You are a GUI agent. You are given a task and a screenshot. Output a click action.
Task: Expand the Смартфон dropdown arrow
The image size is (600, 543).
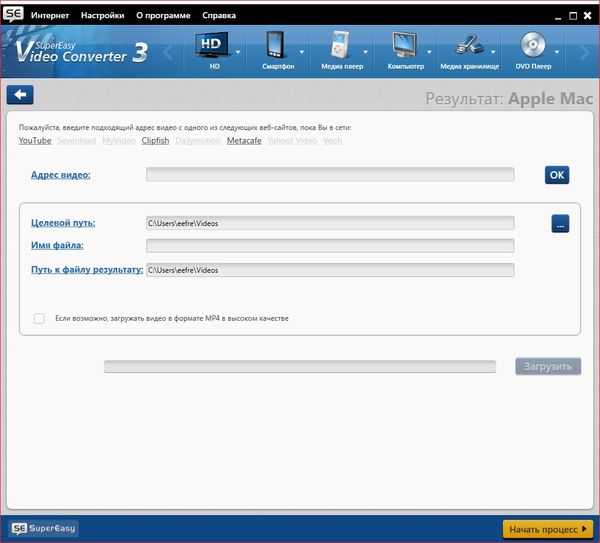point(302,52)
